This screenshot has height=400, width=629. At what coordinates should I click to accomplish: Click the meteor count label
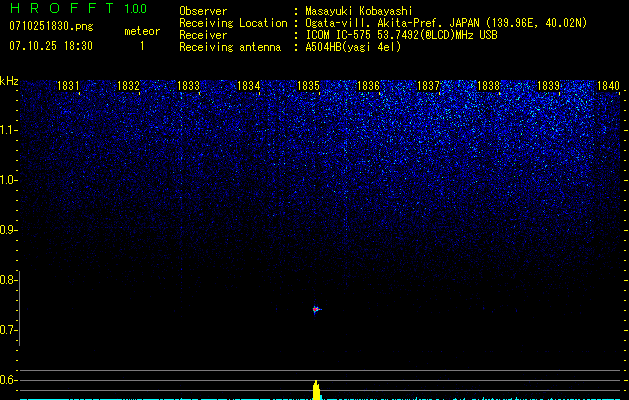141,31
